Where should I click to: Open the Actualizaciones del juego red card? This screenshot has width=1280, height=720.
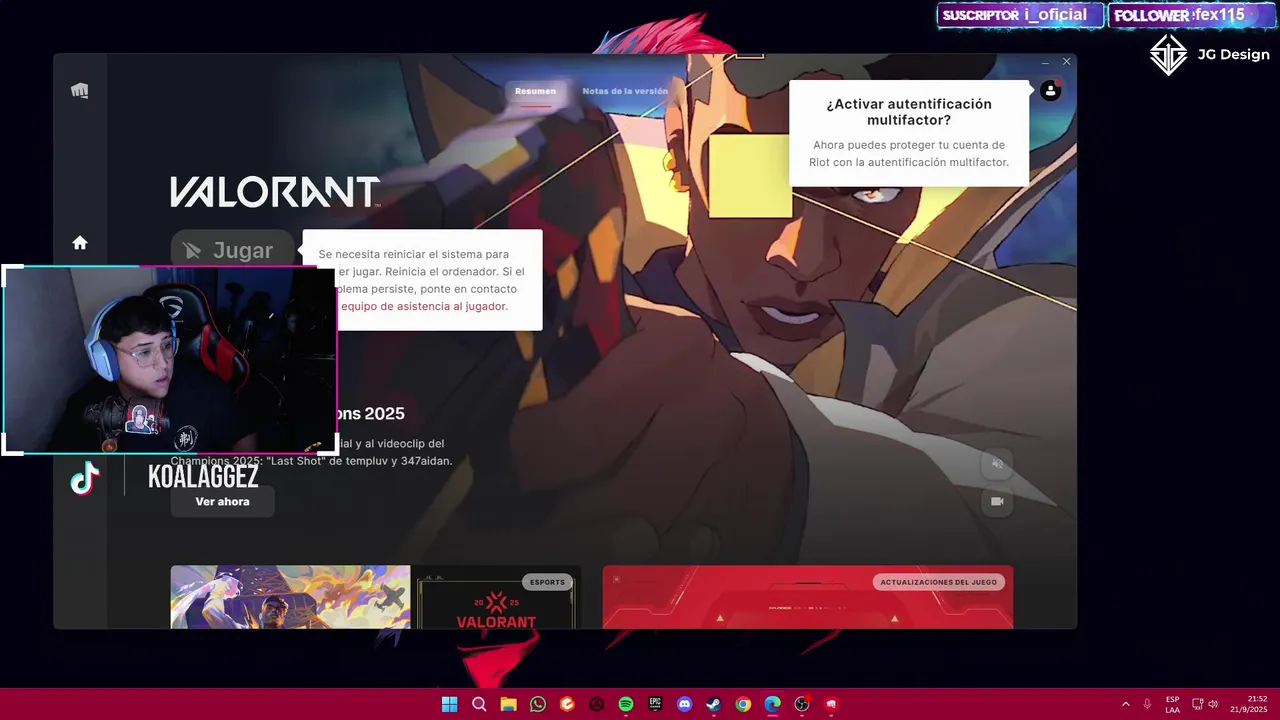pos(808,597)
